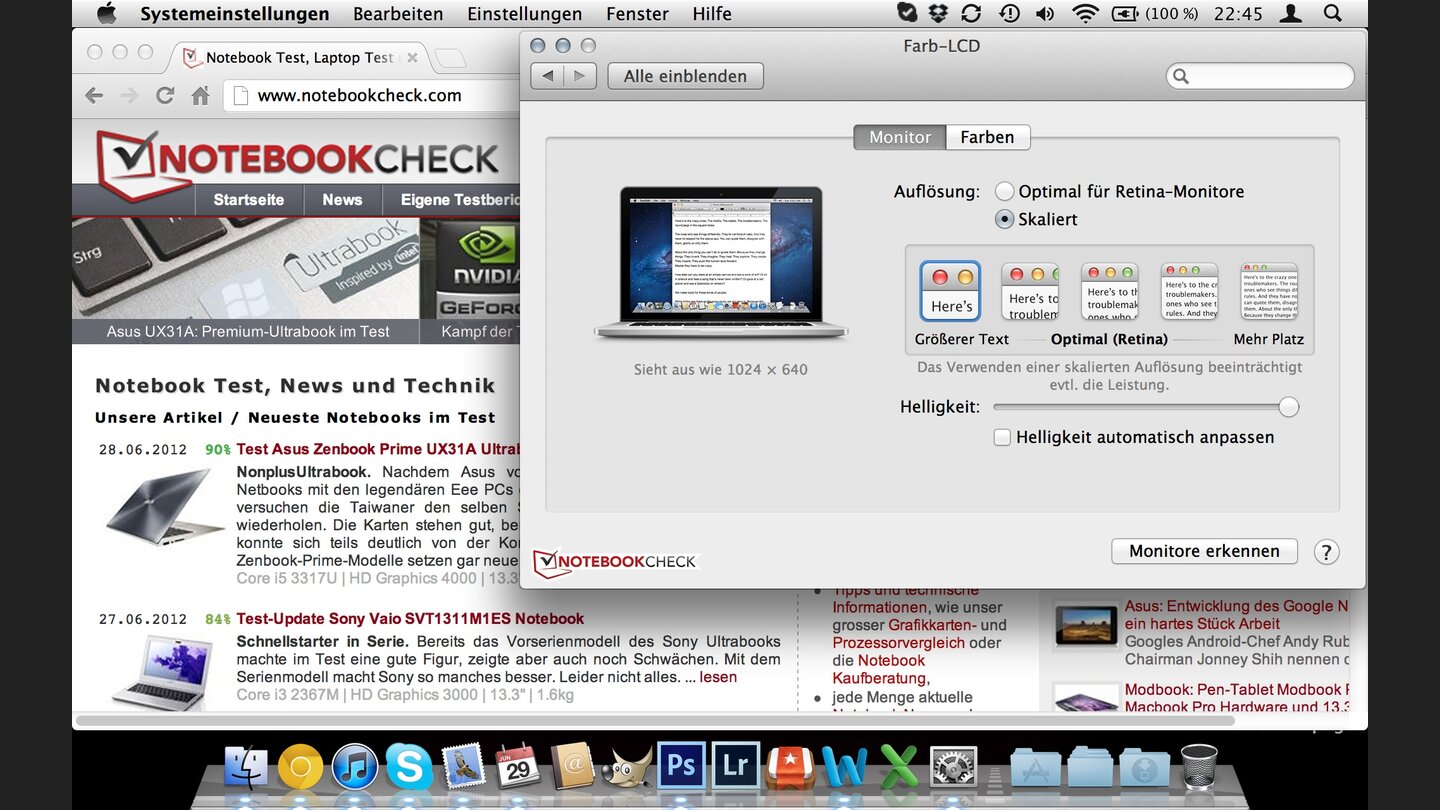
Task: Click the Skype status icon in the menu bar
Action: [x=906, y=13]
